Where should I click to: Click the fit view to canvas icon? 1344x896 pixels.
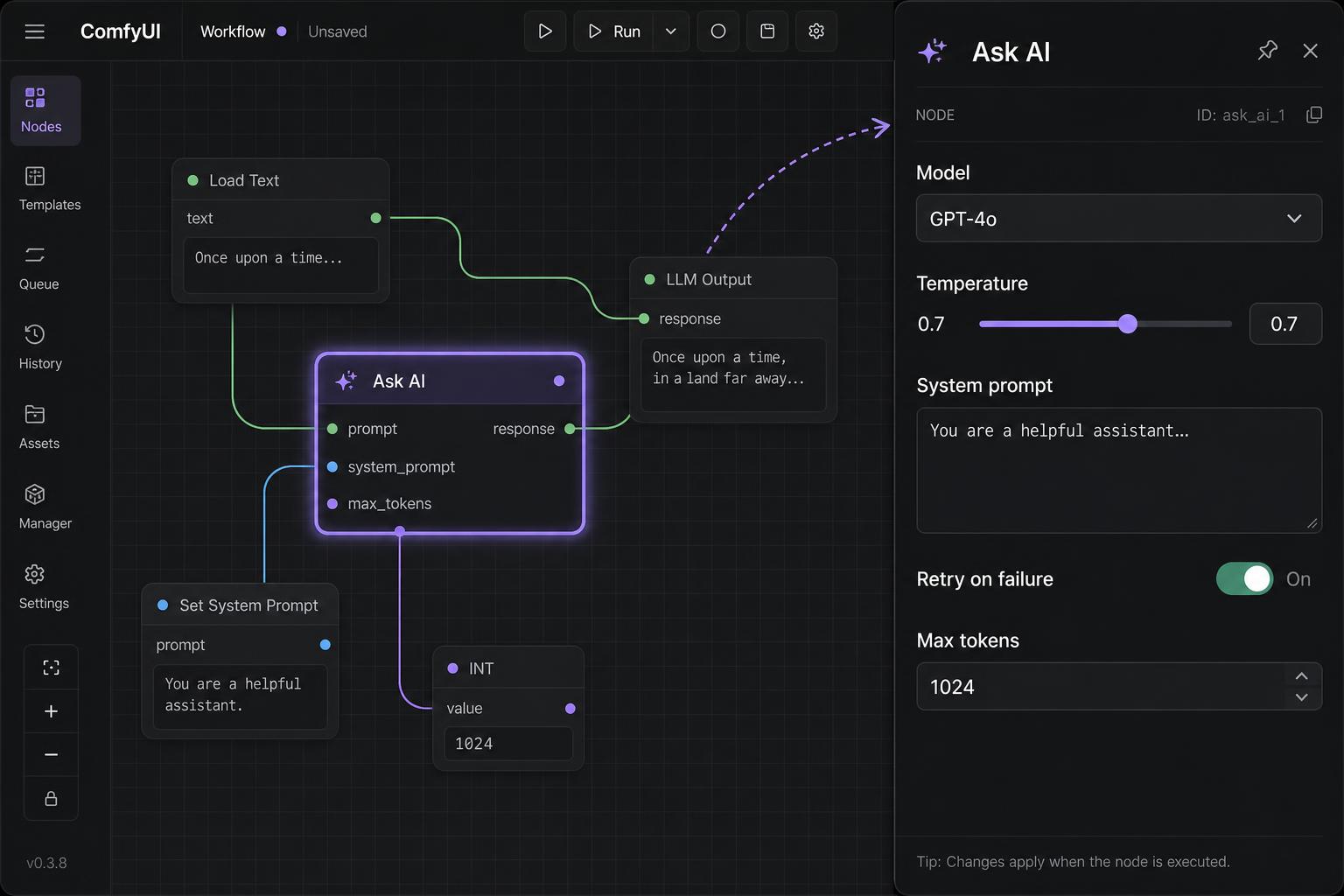(x=51, y=668)
